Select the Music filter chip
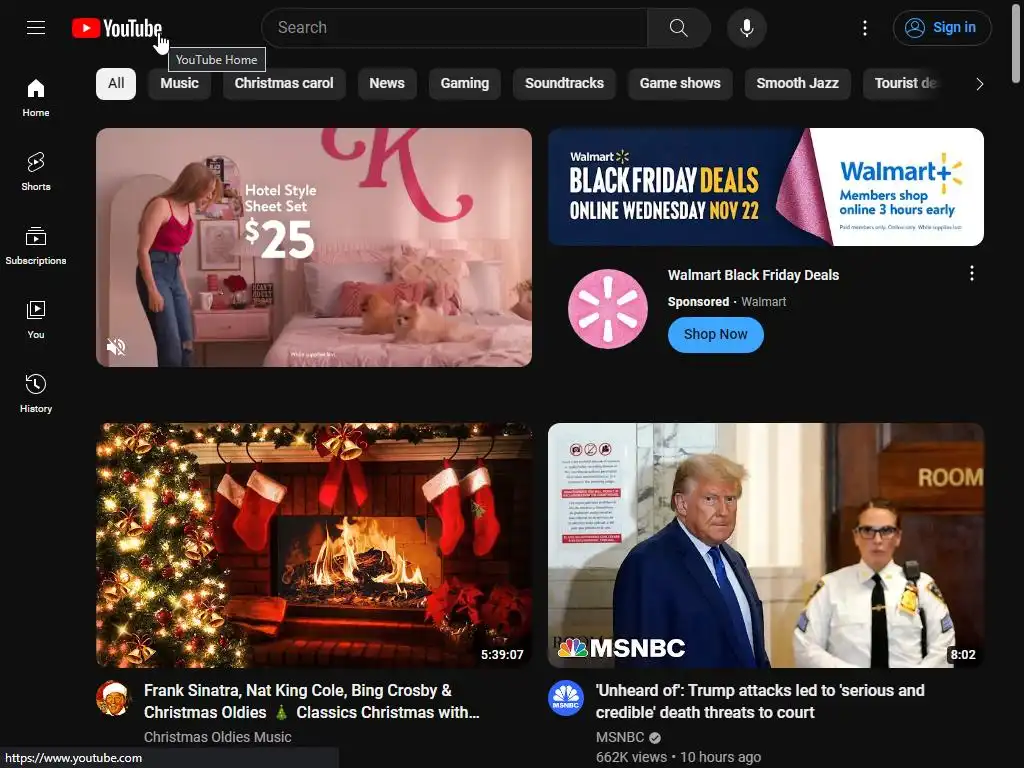The image size is (1024, 768). click(x=180, y=84)
